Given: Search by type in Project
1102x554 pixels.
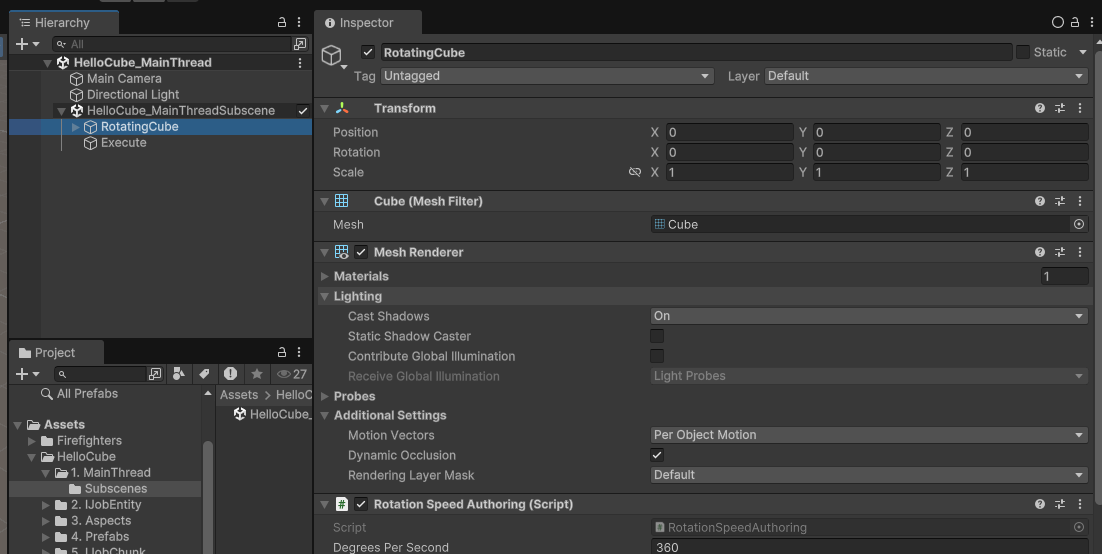Looking at the screenshot, I should tap(179, 374).
